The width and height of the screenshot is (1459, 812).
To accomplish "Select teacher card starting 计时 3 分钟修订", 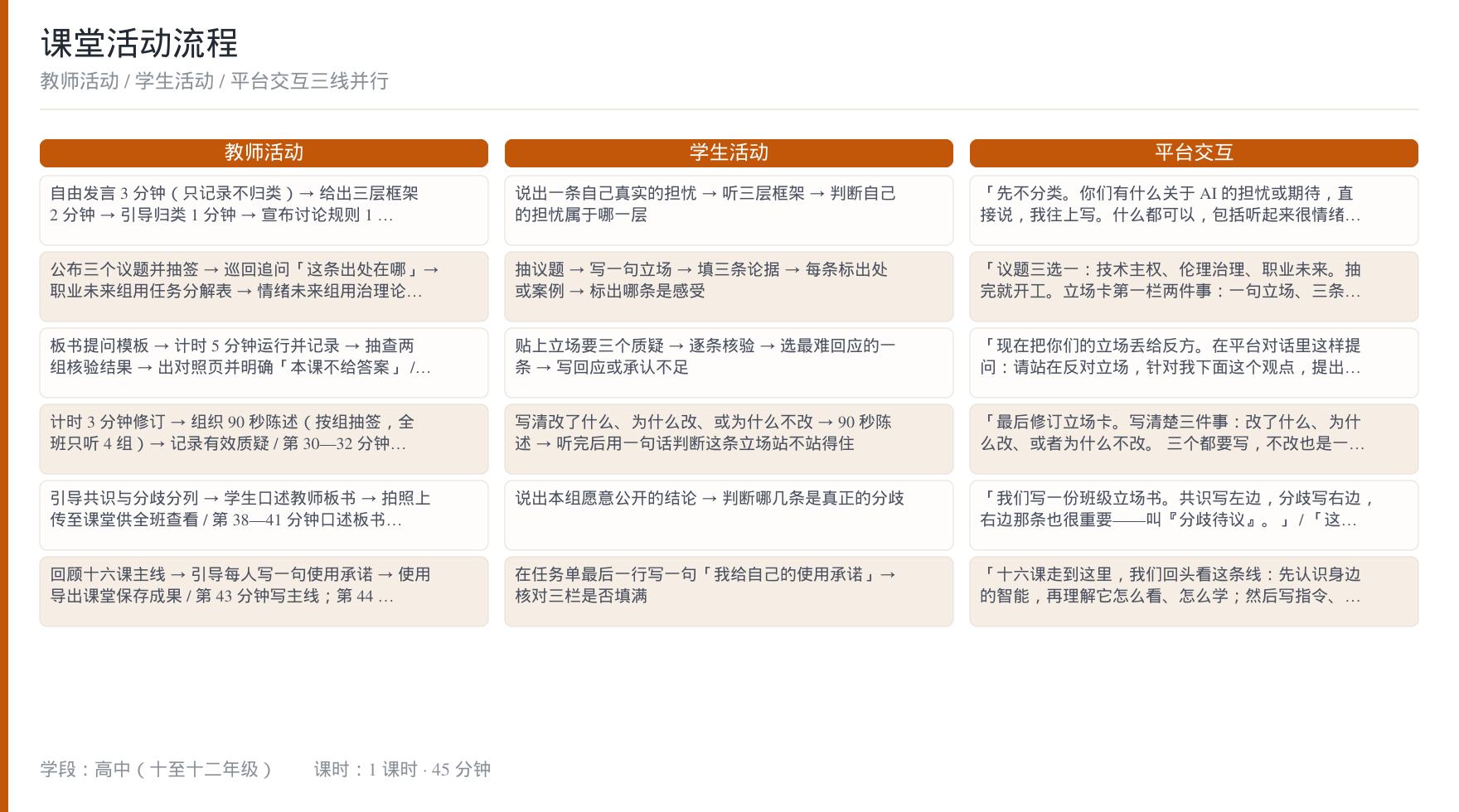I will click(264, 439).
